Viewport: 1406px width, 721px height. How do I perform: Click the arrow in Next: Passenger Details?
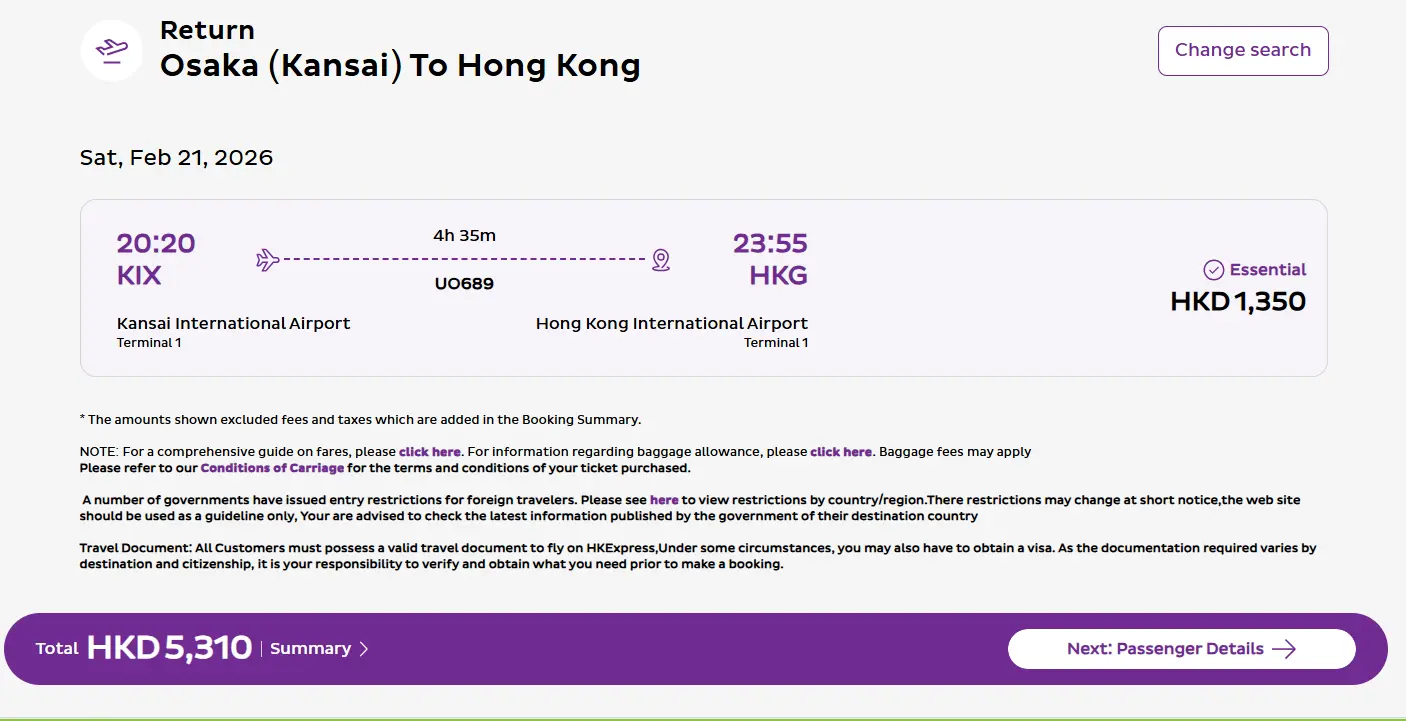tap(1284, 649)
